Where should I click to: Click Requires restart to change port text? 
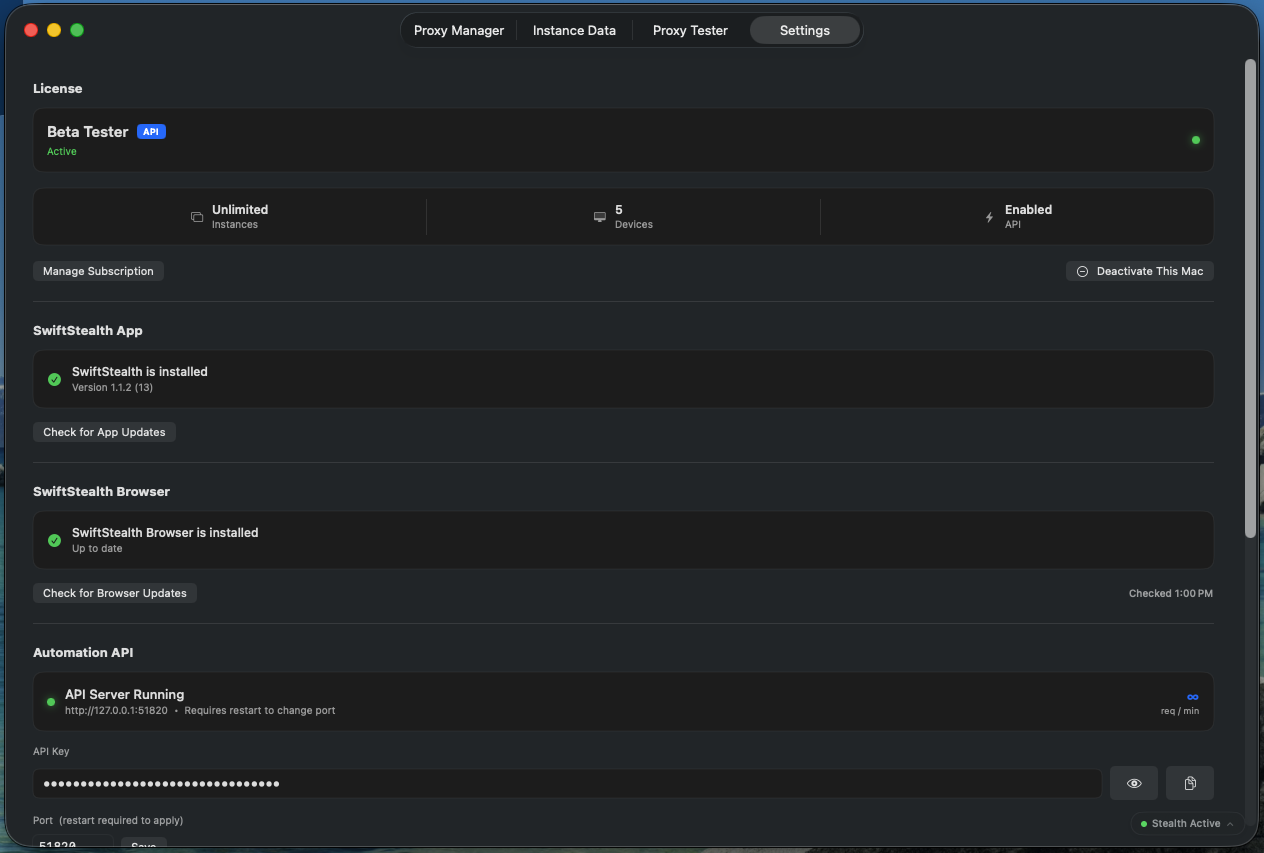(260, 711)
